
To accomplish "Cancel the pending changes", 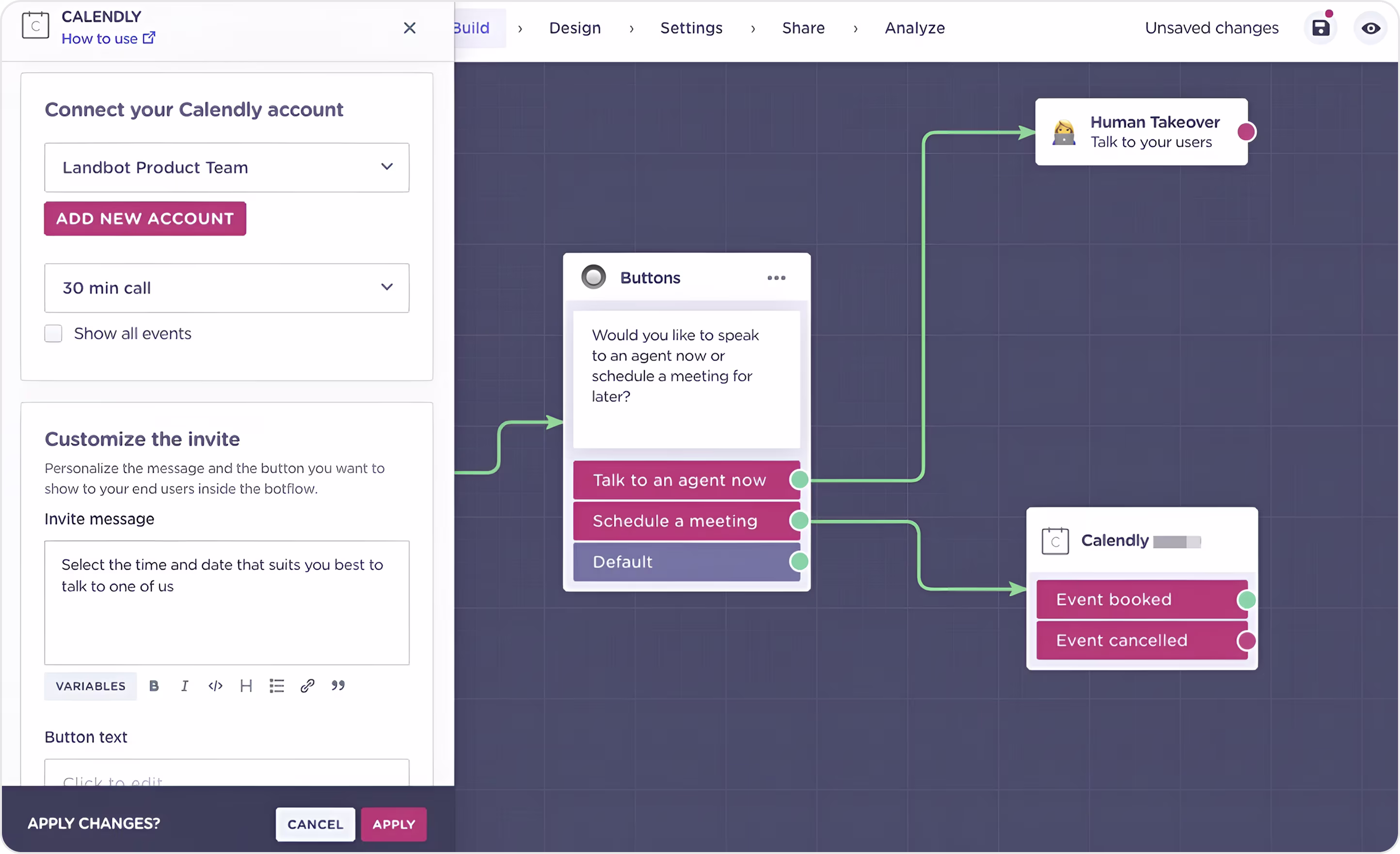I will (316, 824).
